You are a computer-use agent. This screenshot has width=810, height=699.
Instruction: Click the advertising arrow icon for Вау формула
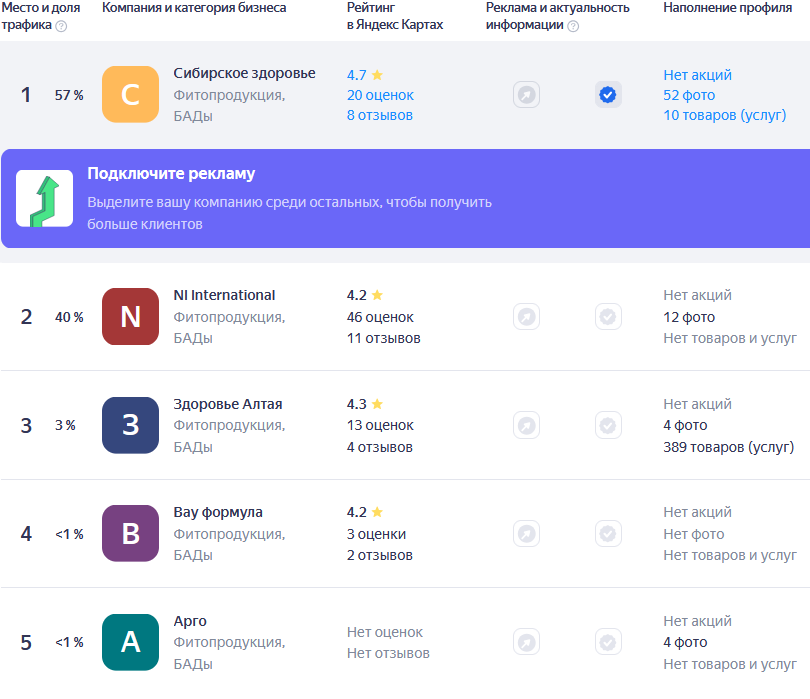pos(526,534)
